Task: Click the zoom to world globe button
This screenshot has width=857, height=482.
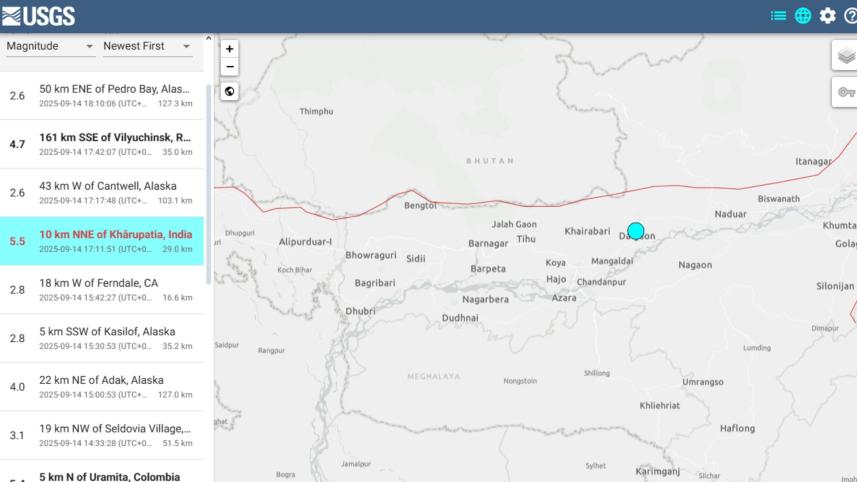Action: (x=230, y=92)
